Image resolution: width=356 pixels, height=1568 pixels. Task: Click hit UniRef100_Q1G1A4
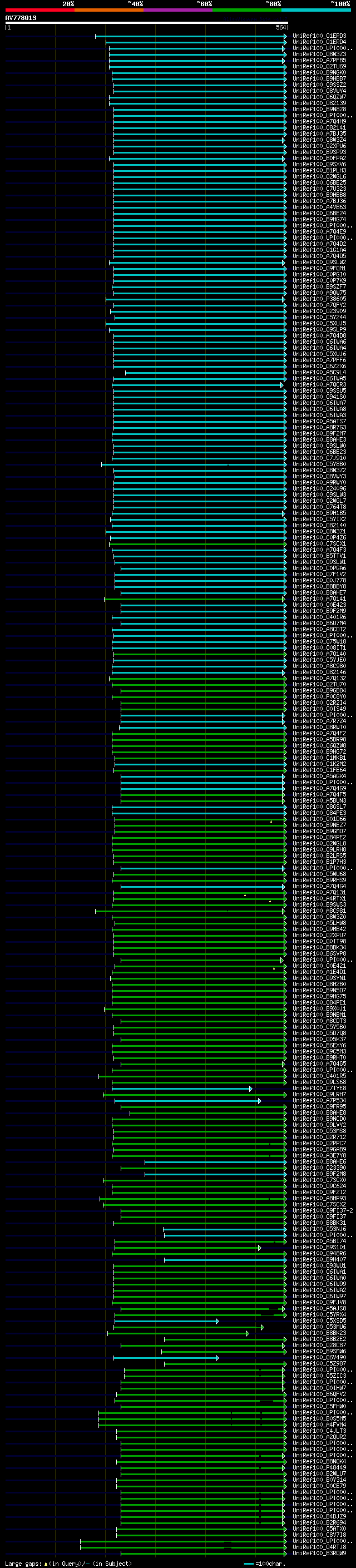(x=319, y=250)
